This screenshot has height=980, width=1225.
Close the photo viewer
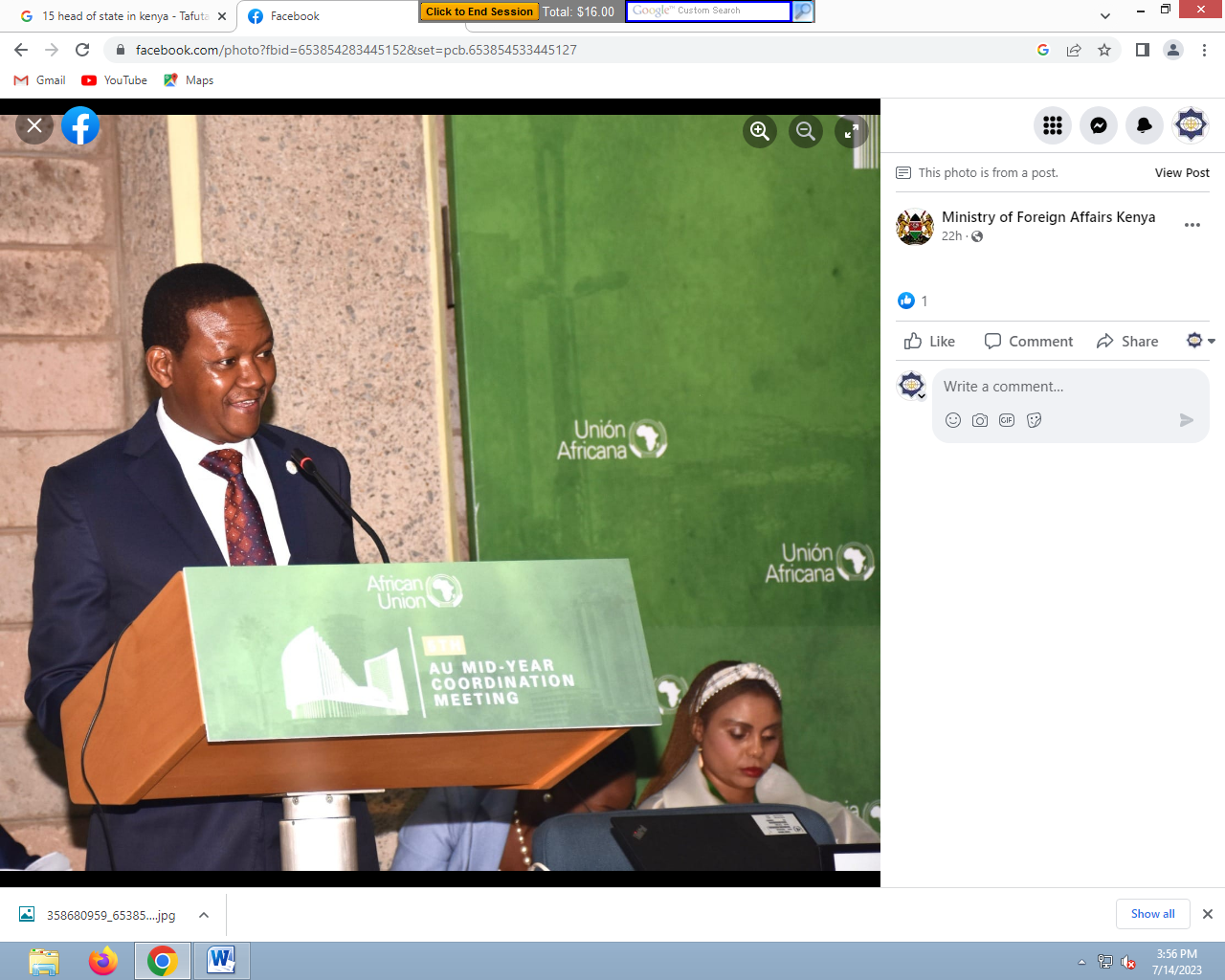34,125
